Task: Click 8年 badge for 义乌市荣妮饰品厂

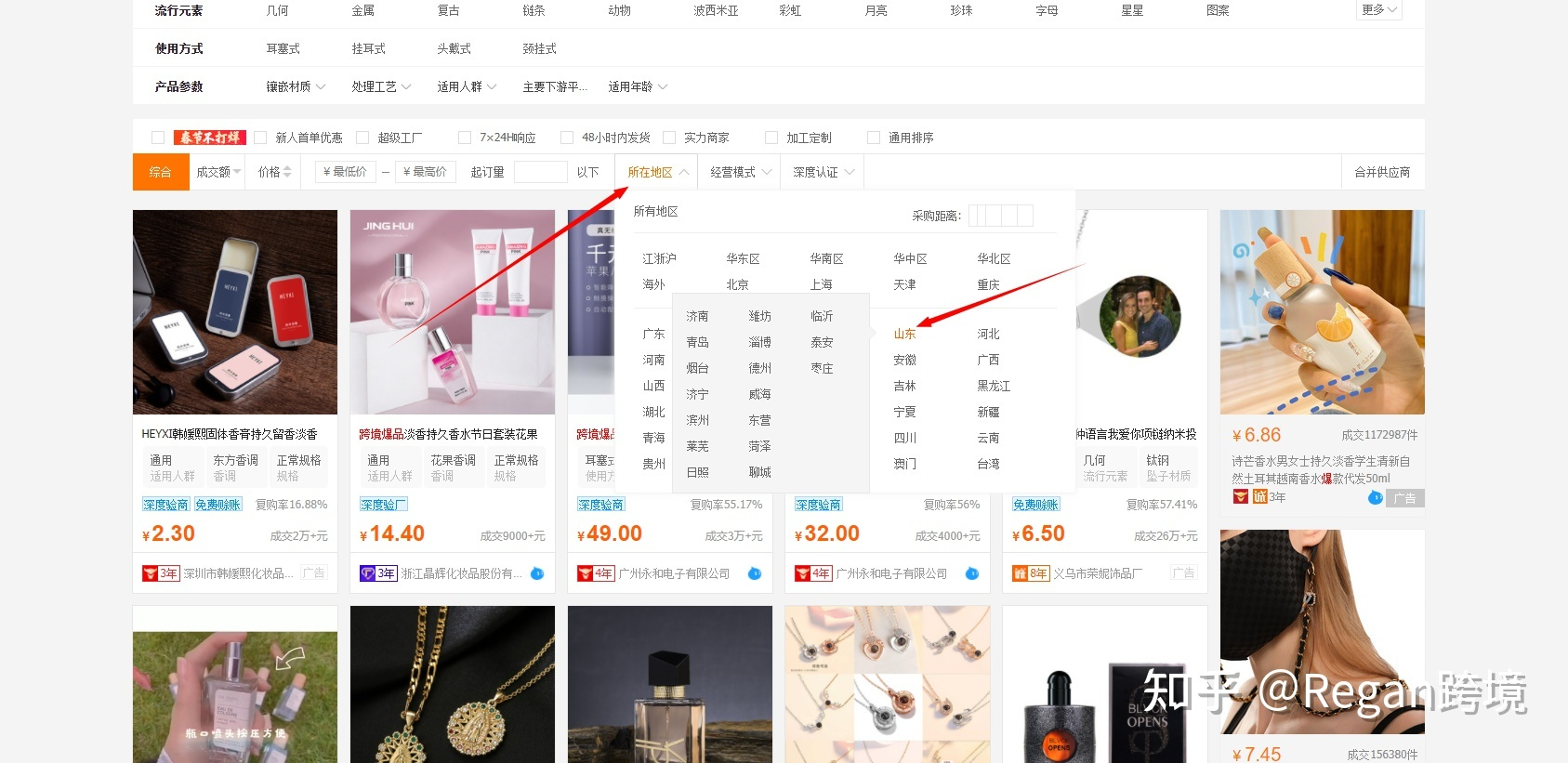Action: (1031, 573)
